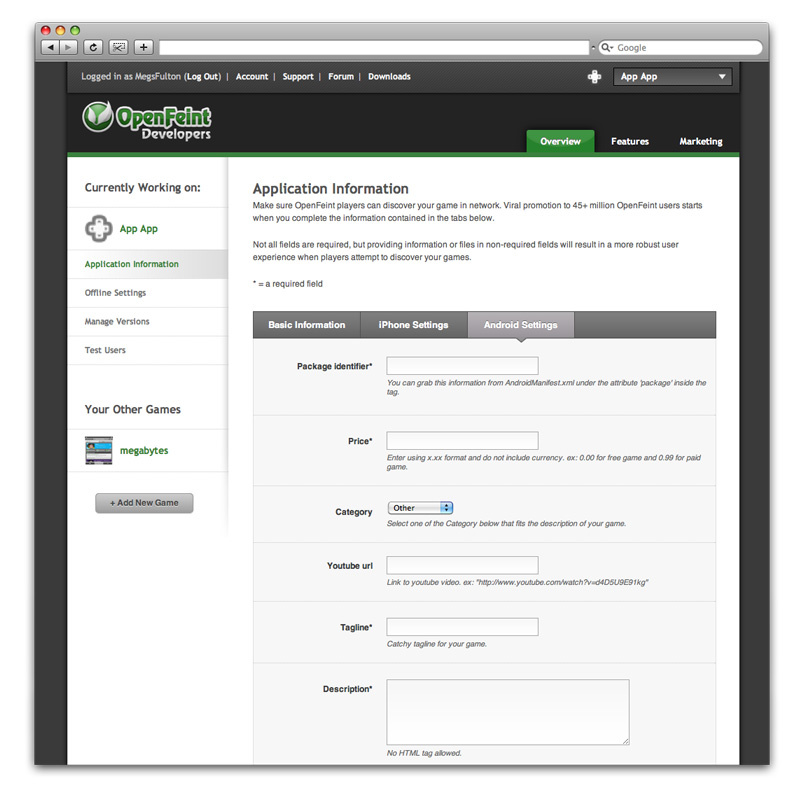Image resolution: width=800 pixels, height=803 pixels.
Task: Select Application Information in sidebar
Action: pyautogui.click(x=148, y=264)
